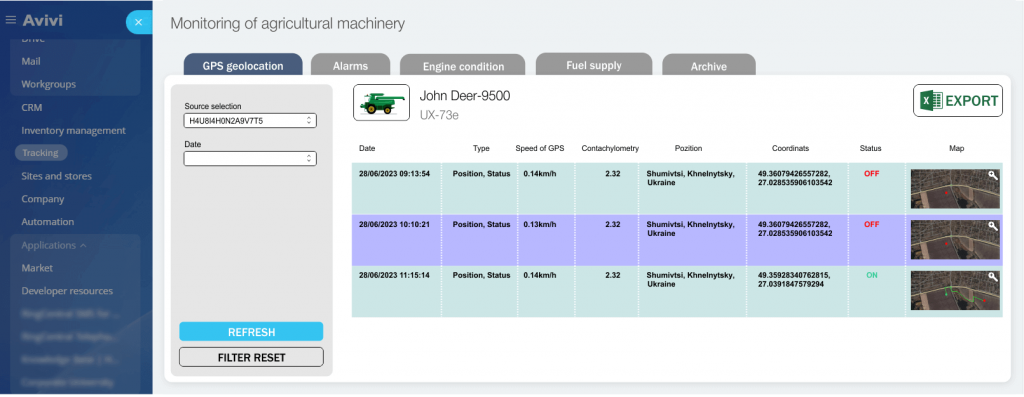Image resolution: width=1024 pixels, height=397 pixels.
Task: Open CRM in the sidebar
Action: (31, 108)
